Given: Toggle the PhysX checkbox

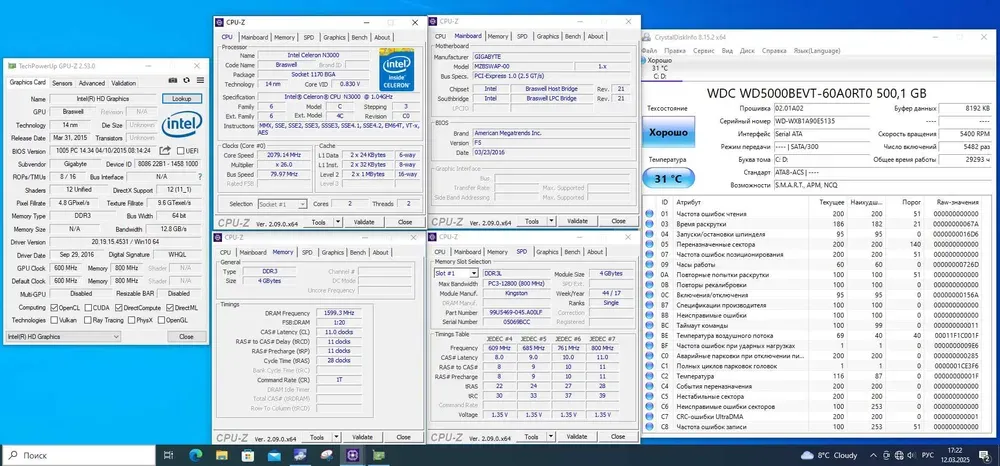Looking at the screenshot, I should tap(132, 320).
